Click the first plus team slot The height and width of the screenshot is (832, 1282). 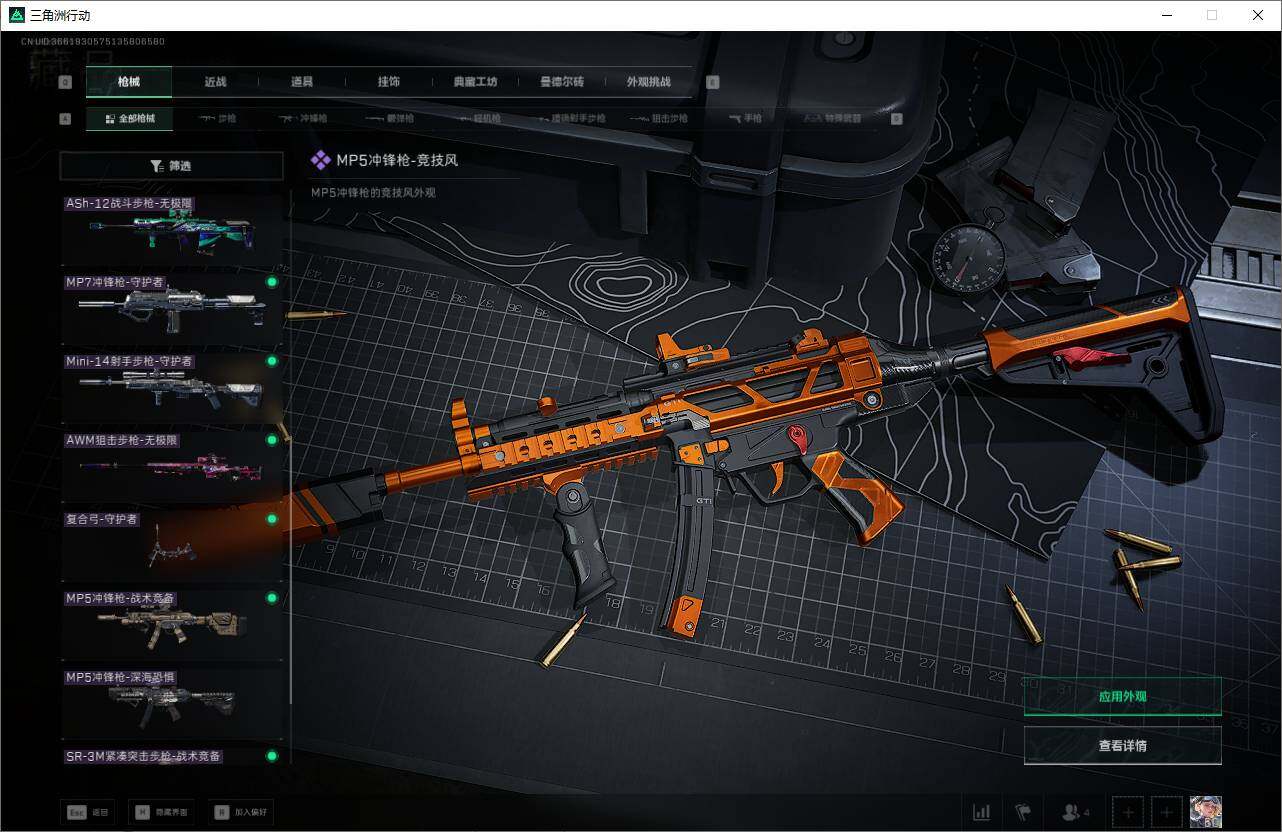(1128, 812)
